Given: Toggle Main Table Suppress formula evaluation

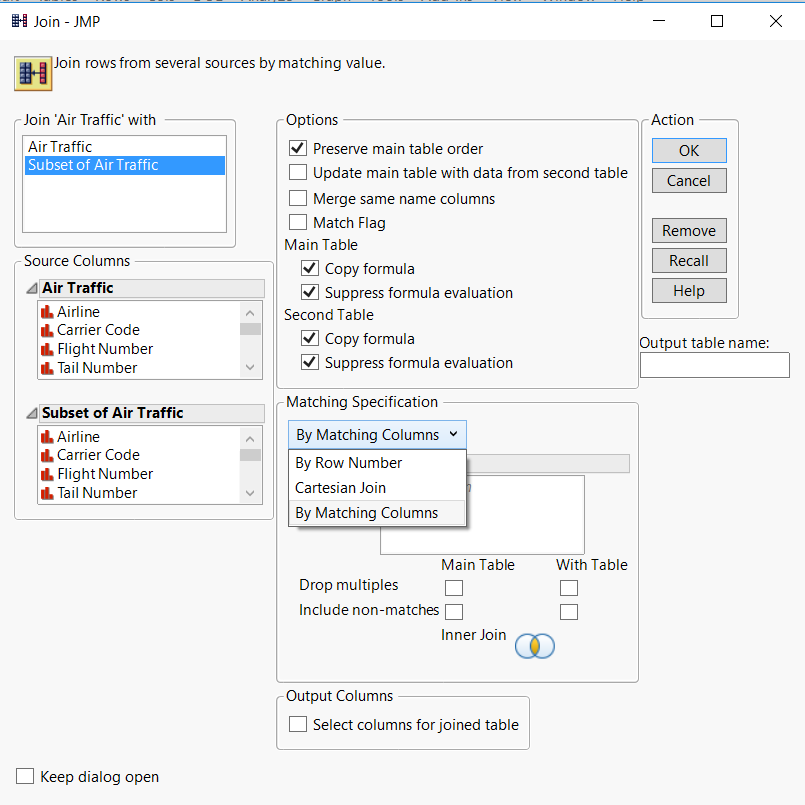Looking at the screenshot, I should click(310, 292).
